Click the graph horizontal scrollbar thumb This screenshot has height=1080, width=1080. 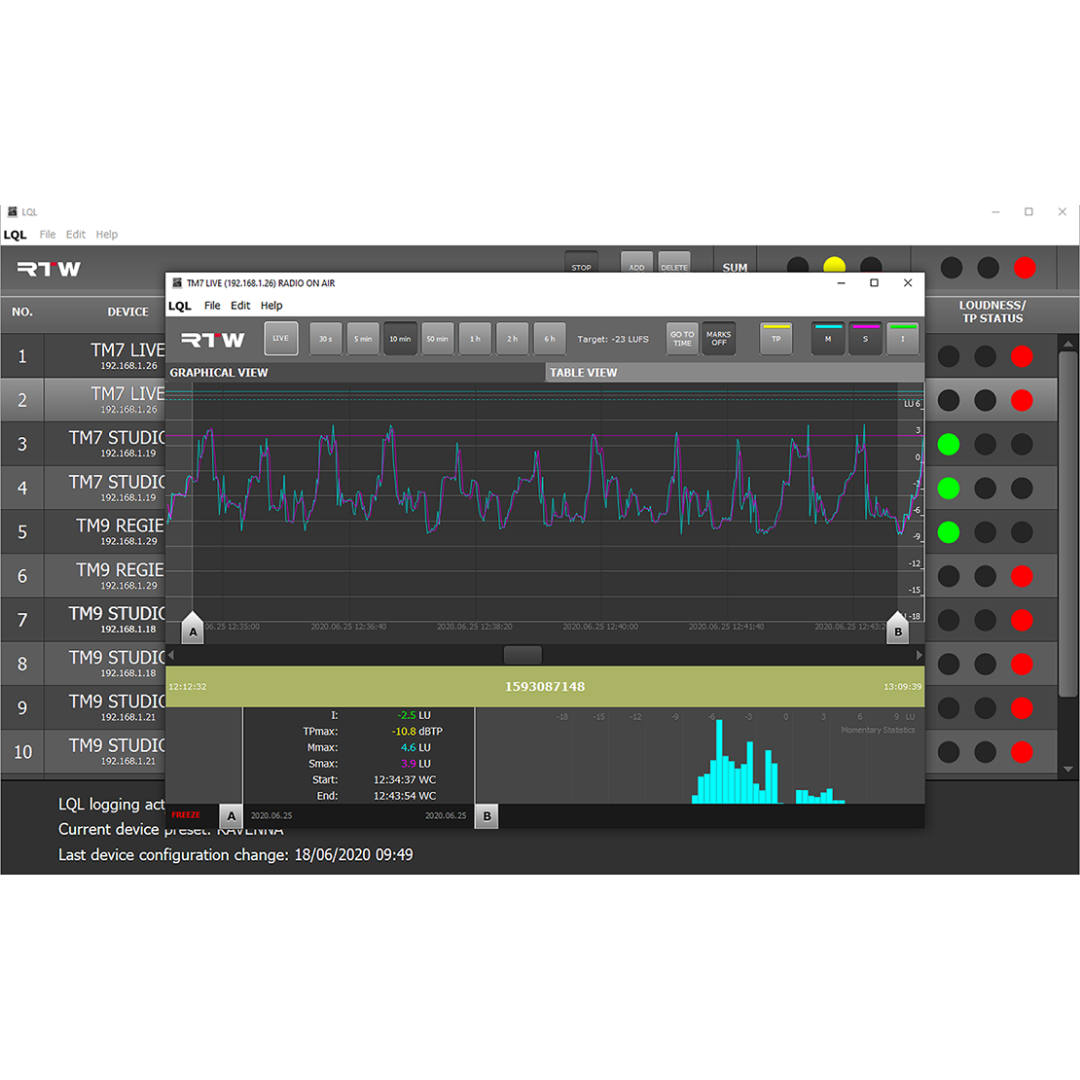522,655
